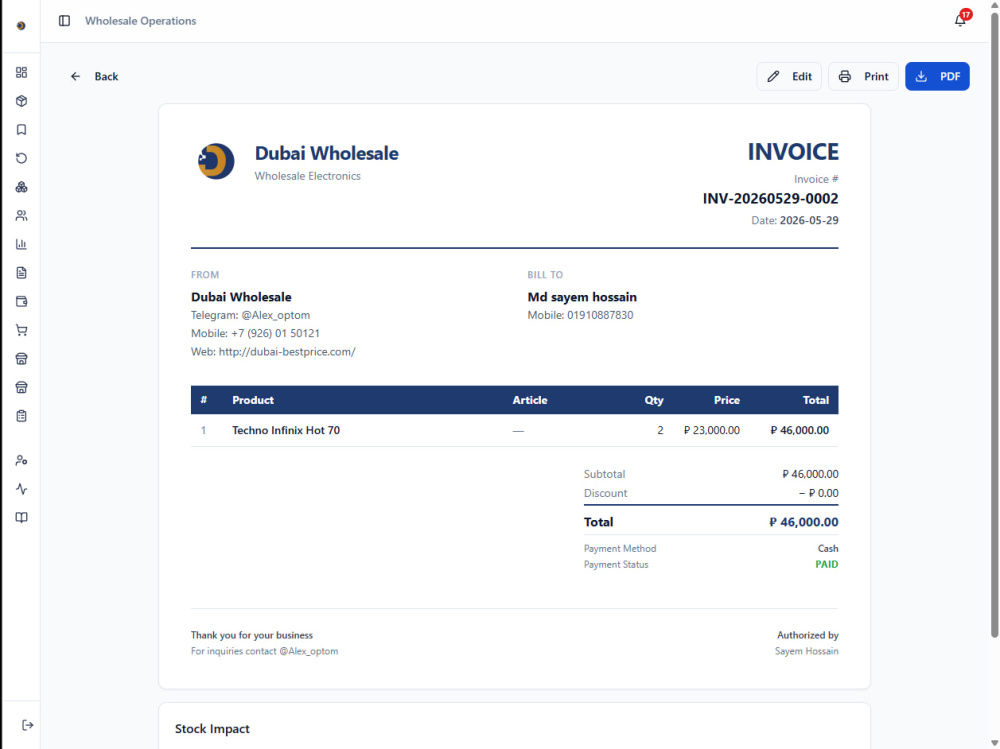Open the wallet icon in sidebar
This screenshot has height=749, width=1000.
point(21,301)
